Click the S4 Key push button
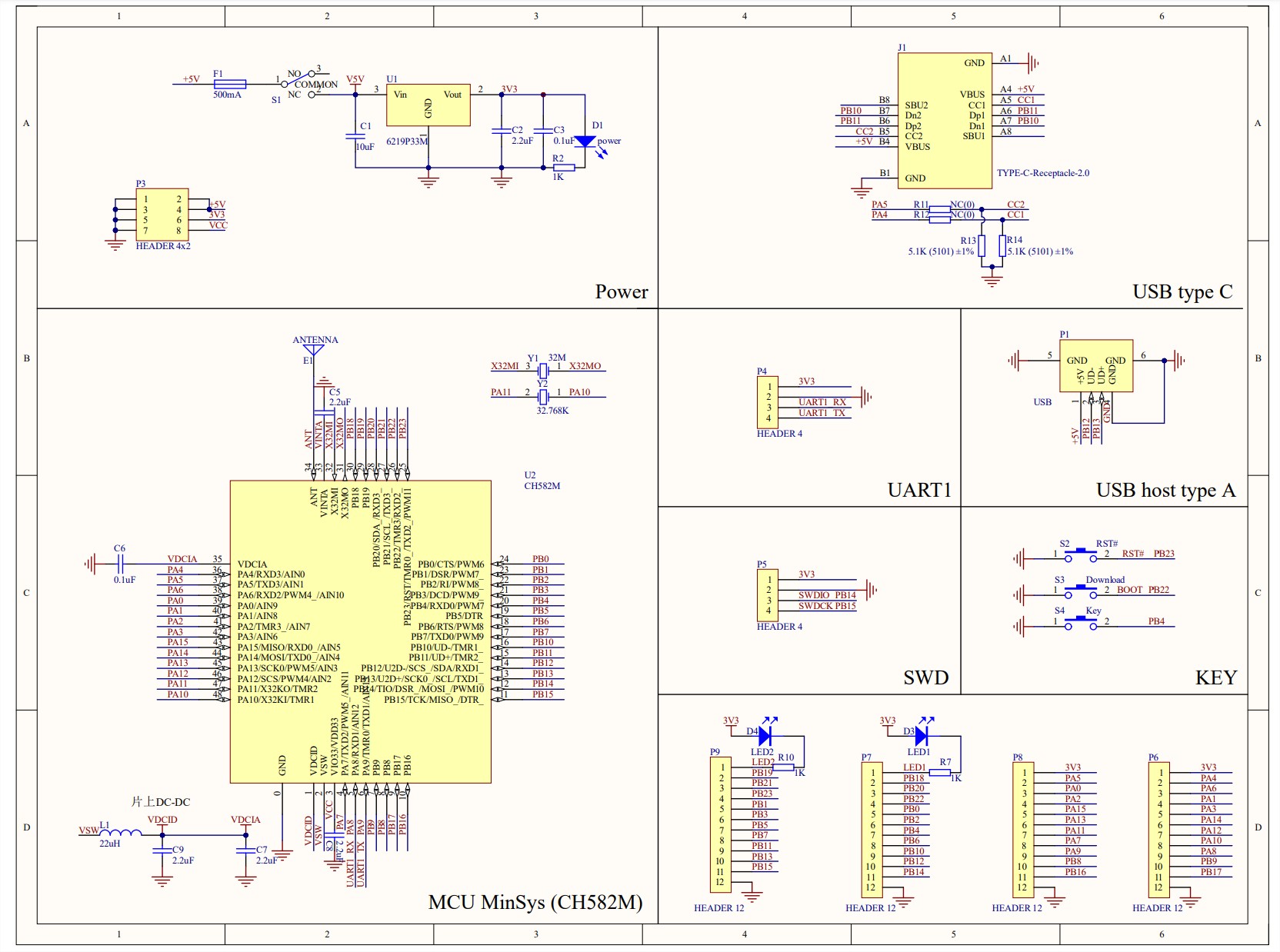The image size is (1280, 952). click(1080, 622)
